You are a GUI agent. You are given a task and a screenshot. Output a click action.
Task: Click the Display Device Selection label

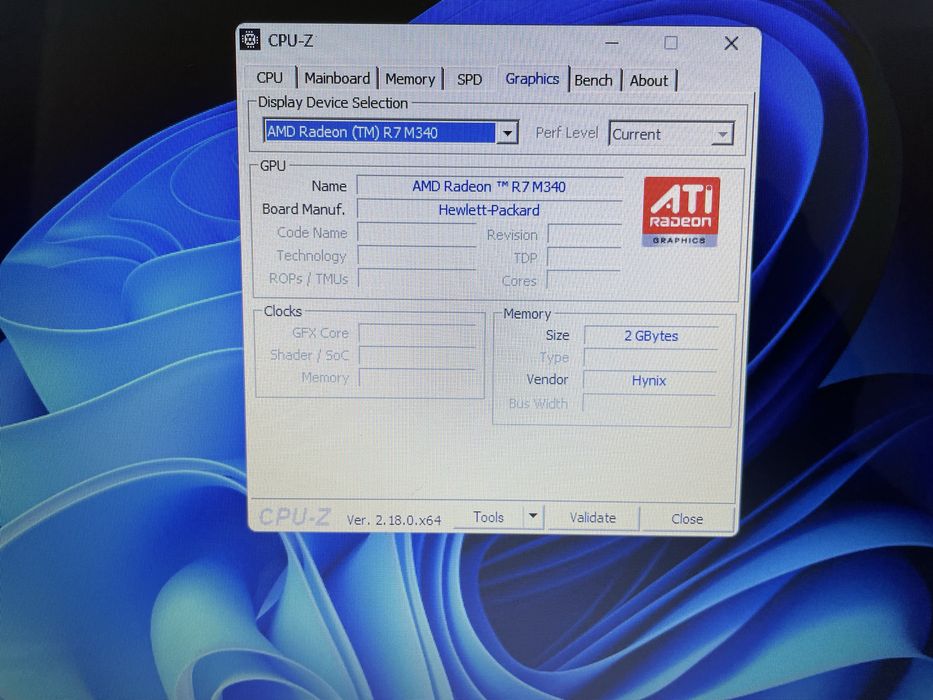click(x=333, y=102)
